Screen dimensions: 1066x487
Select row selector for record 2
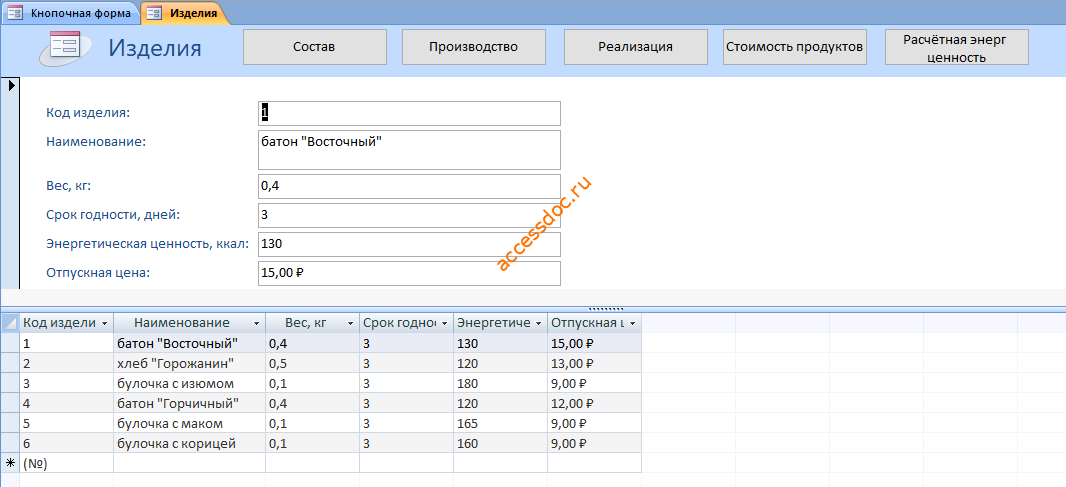pyautogui.click(x=10, y=363)
